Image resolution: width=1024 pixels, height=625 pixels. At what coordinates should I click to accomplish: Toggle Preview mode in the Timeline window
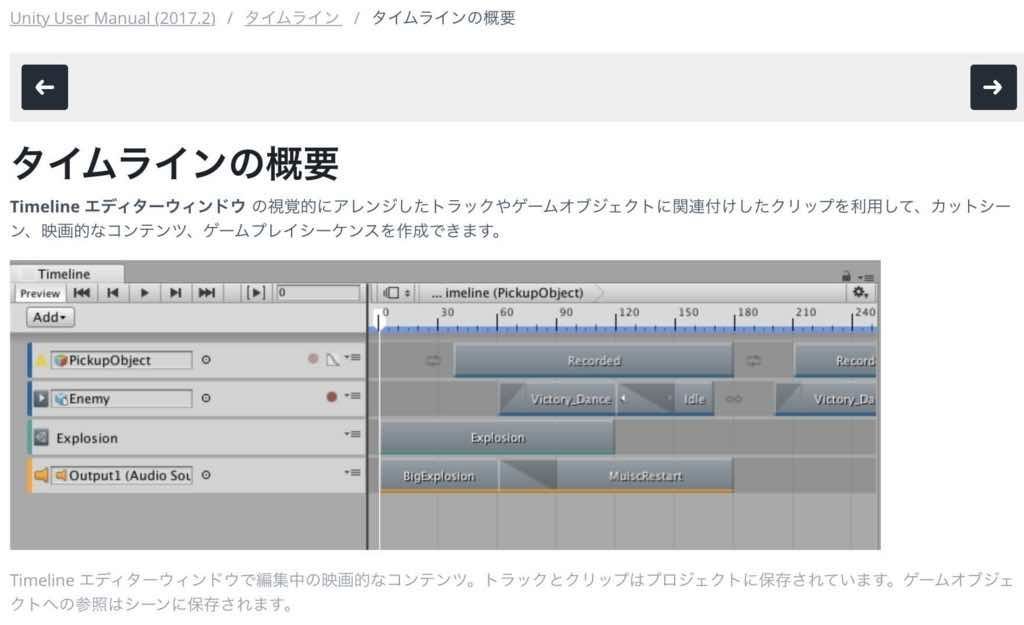coord(41,293)
